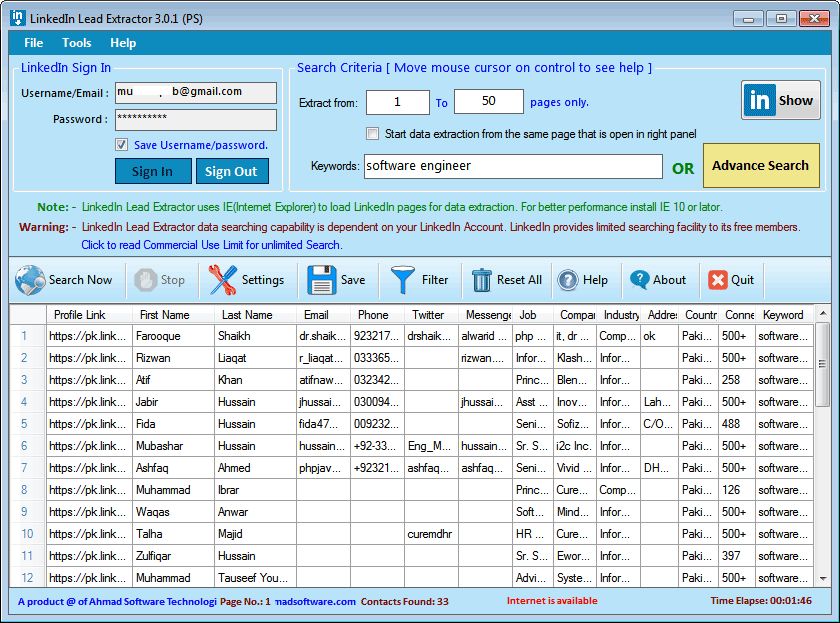Open the File menu

point(32,42)
